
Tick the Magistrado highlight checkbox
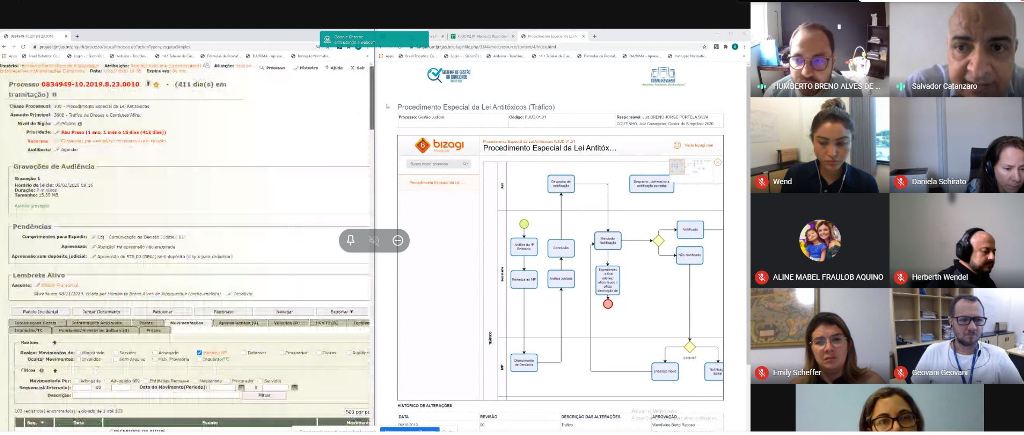(77, 353)
